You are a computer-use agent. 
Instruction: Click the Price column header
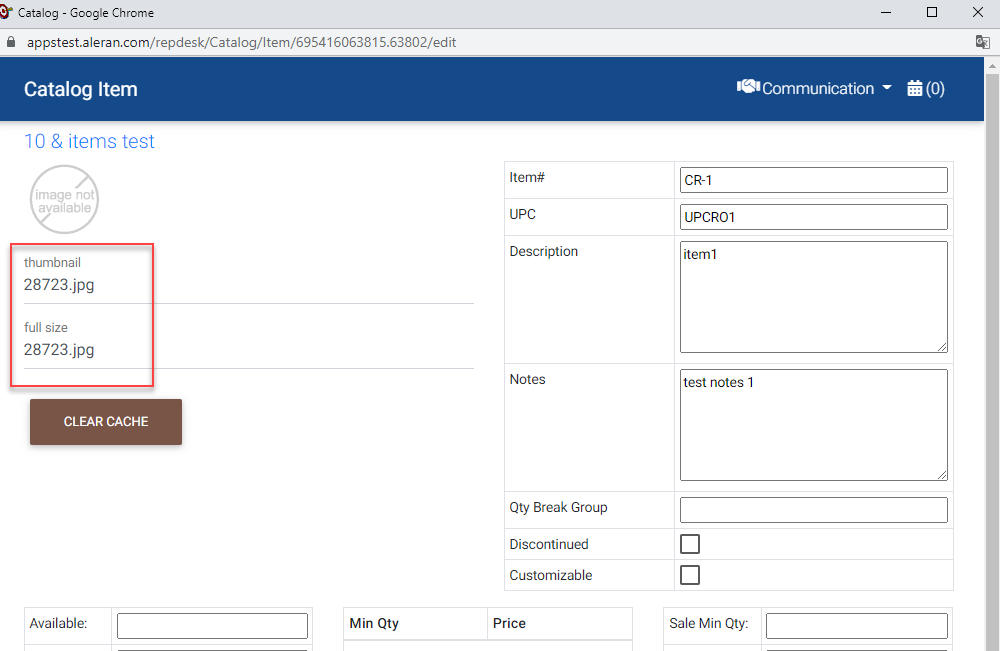click(509, 623)
